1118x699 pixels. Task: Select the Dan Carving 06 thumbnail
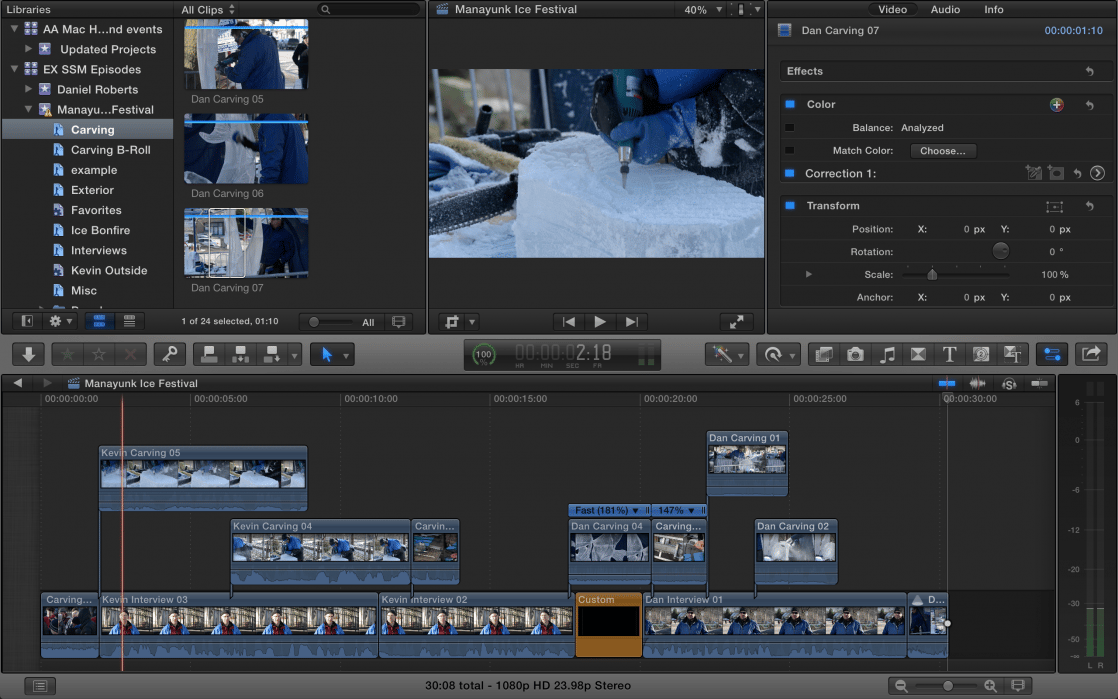(246, 148)
